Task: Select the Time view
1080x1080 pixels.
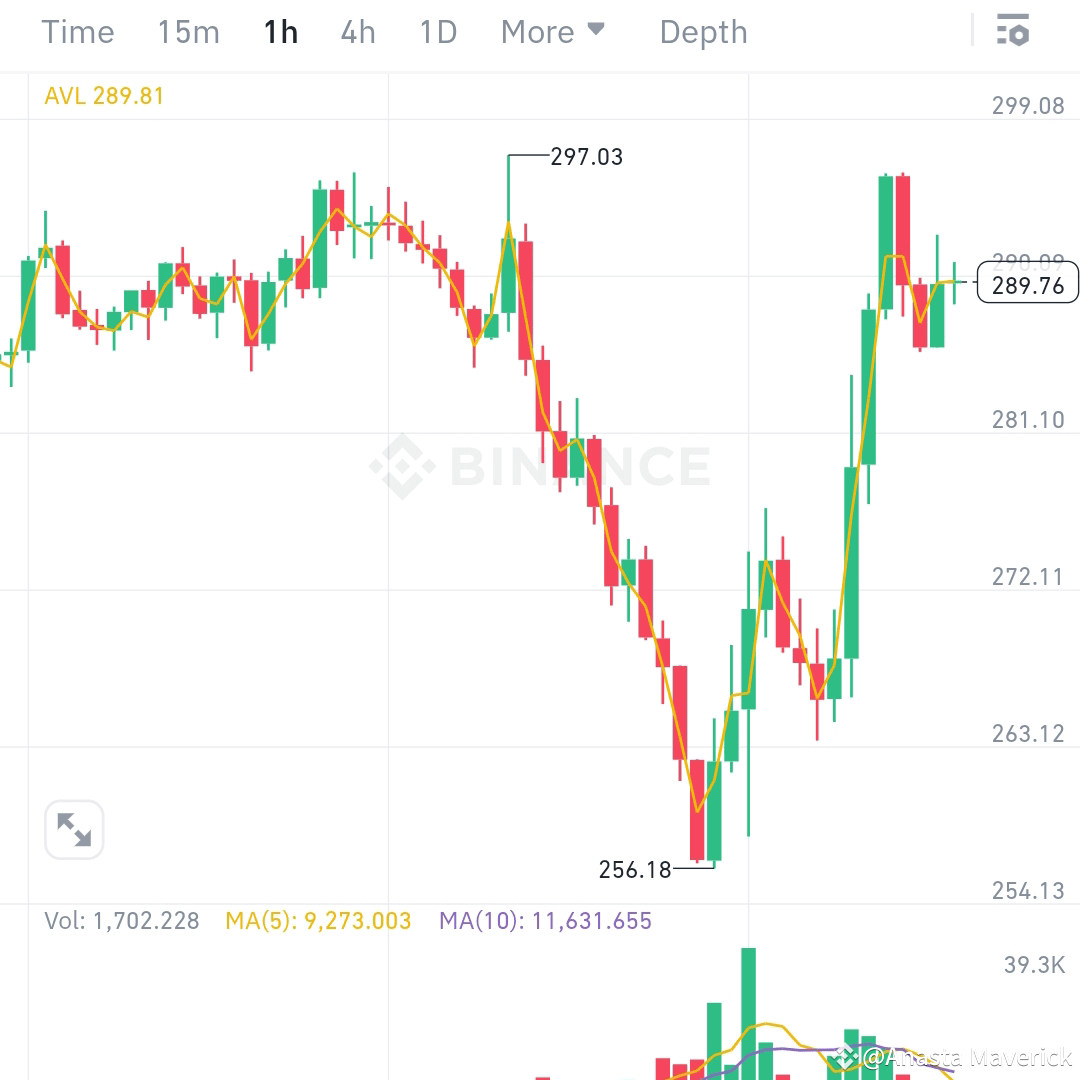Action: [x=77, y=31]
